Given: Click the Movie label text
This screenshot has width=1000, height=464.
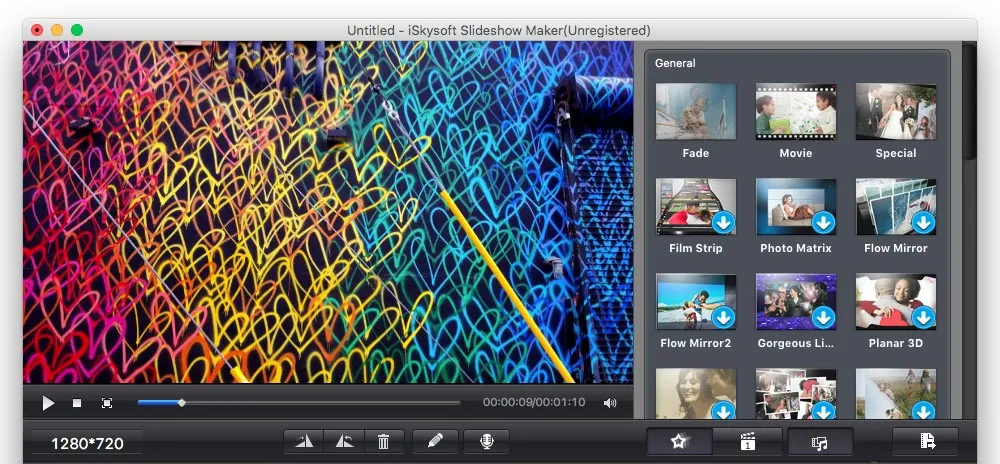Looking at the screenshot, I should pos(796,153).
